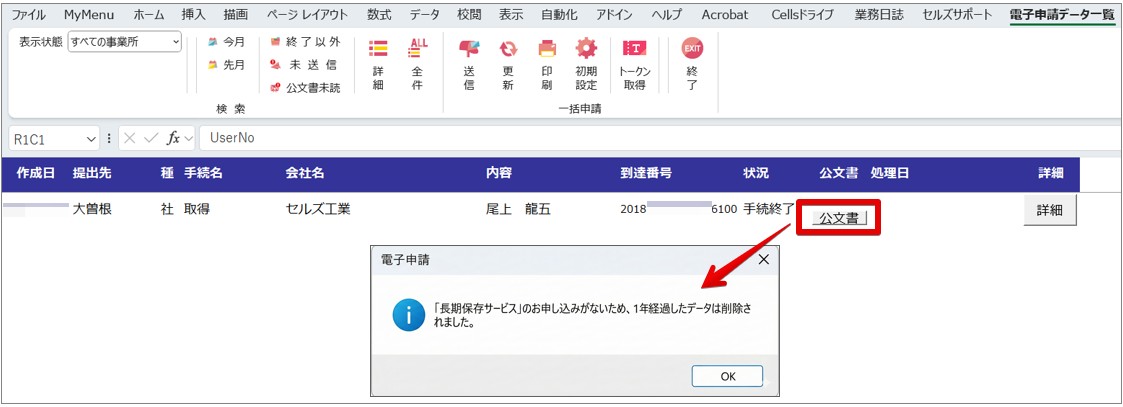Click the 処理日 column header
The height and width of the screenshot is (407, 1123).
point(890,173)
